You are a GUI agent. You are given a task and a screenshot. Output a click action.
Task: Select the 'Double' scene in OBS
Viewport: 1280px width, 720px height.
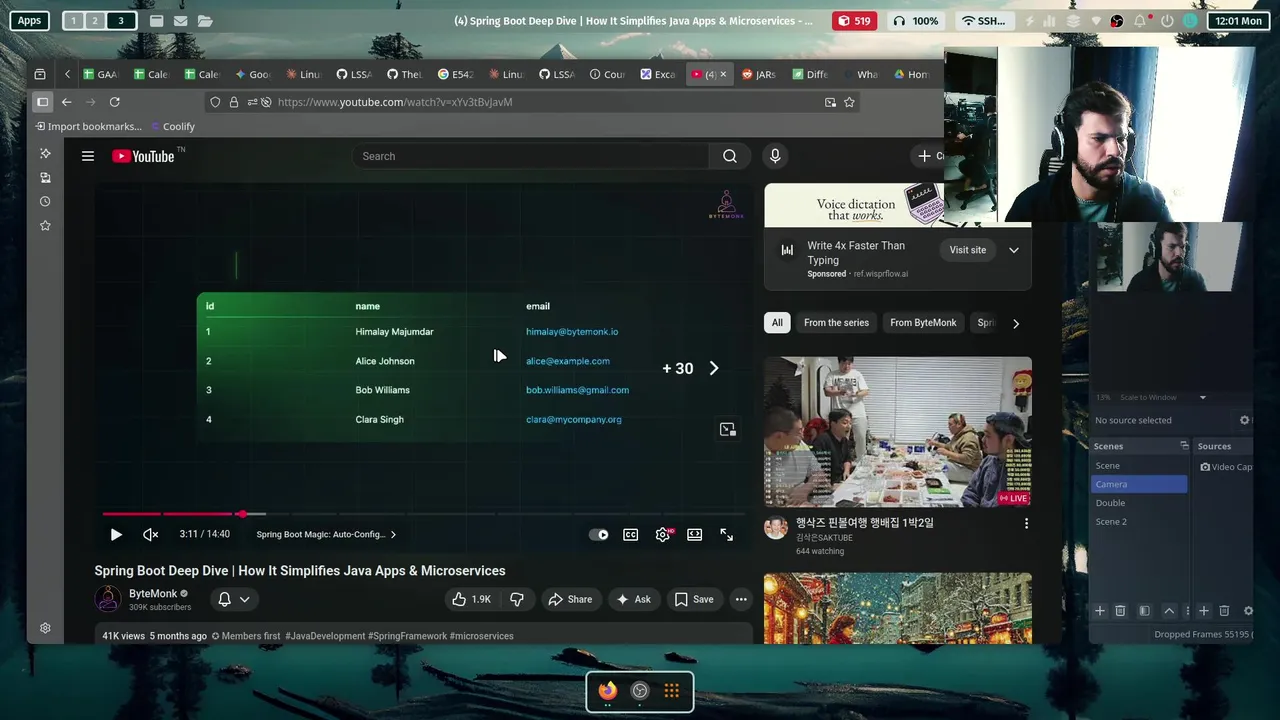click(x=1140, y=503)
